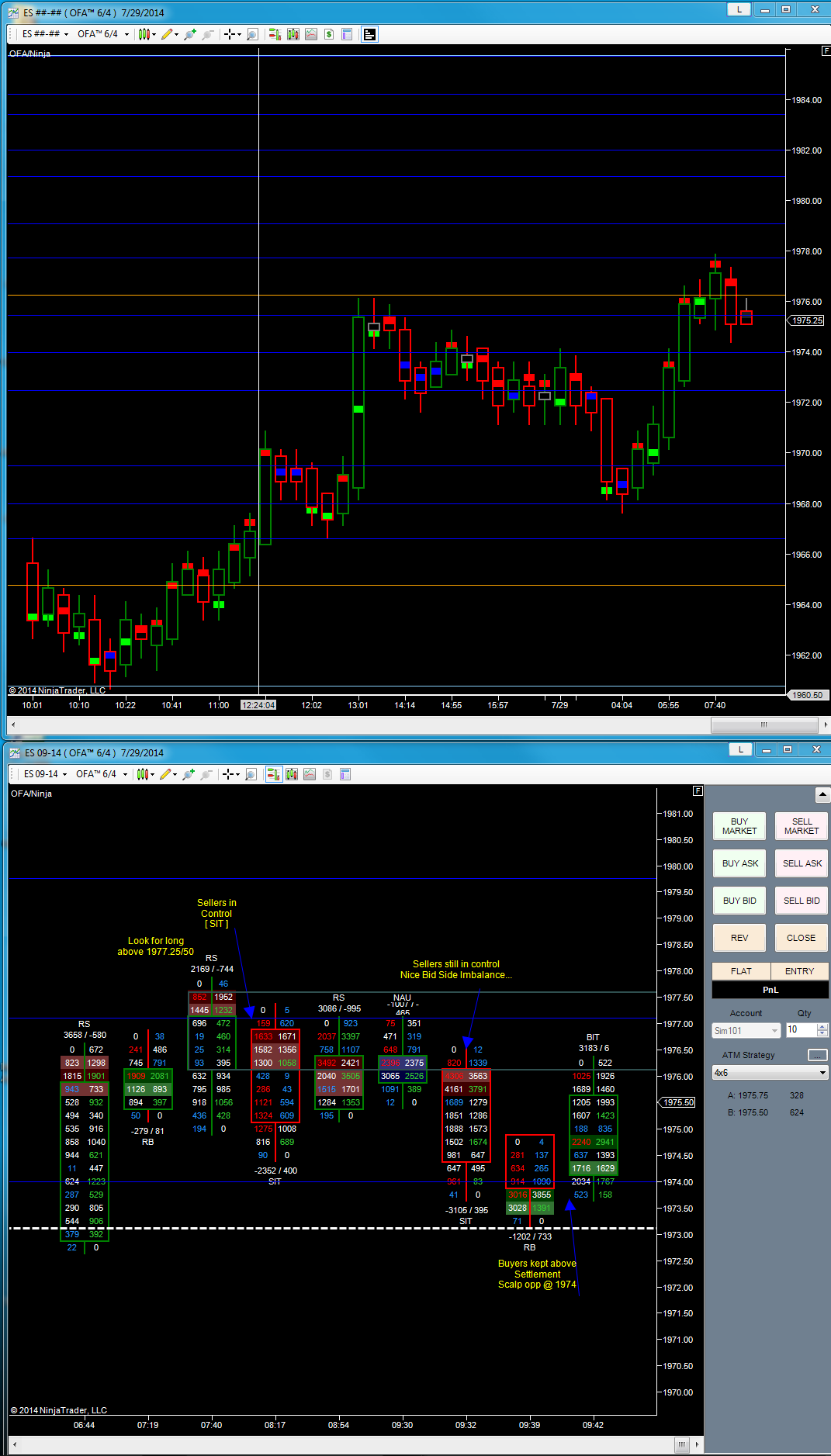Image resolution: width=831 pixels, height=1456 pixels.
Task: Click bottom chart scrollbar right arrow
Action: [698, 1444]
